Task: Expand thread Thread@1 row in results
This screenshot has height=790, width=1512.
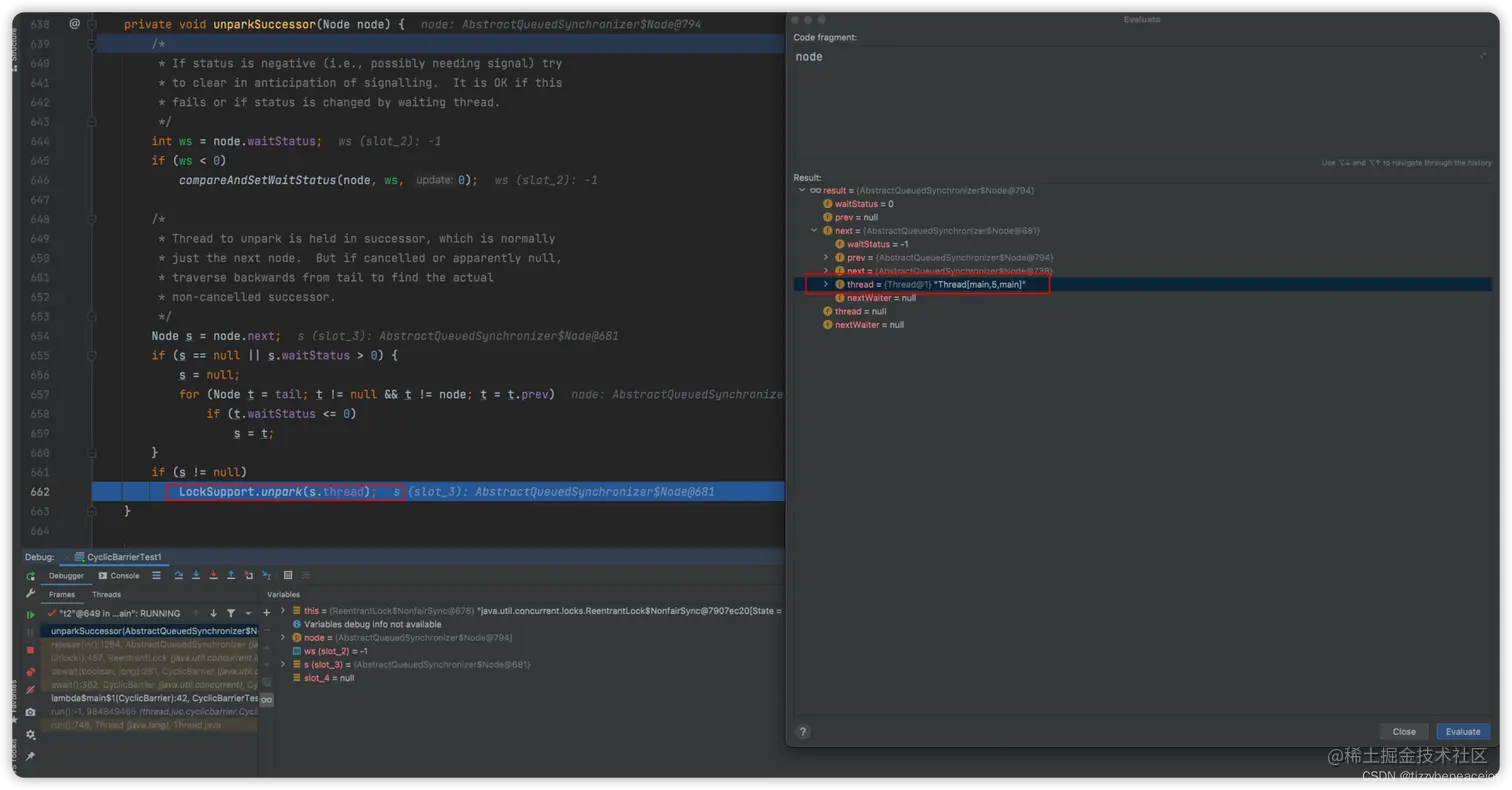Action: (x=826, y=285)
